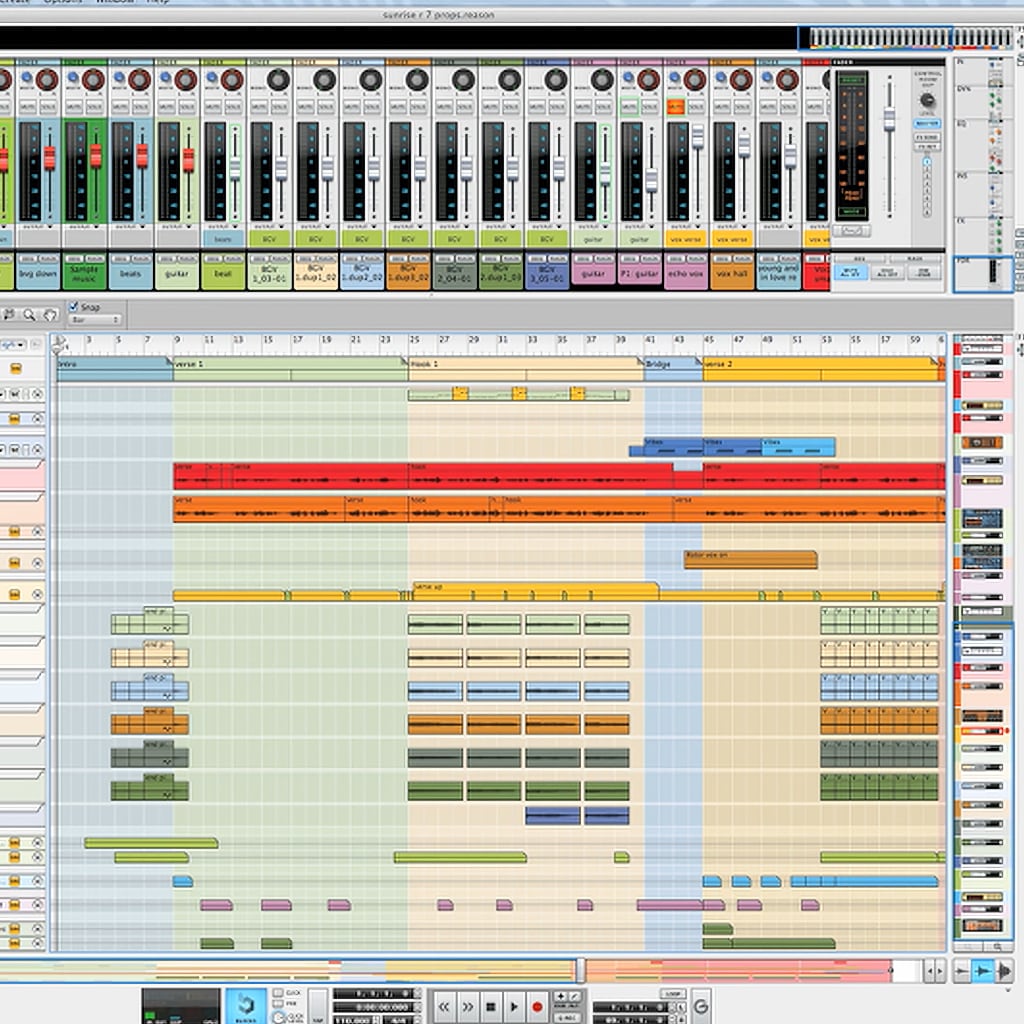Click the red Record button
The width and height of the screenshot is (1024, 1024).
537,1006
